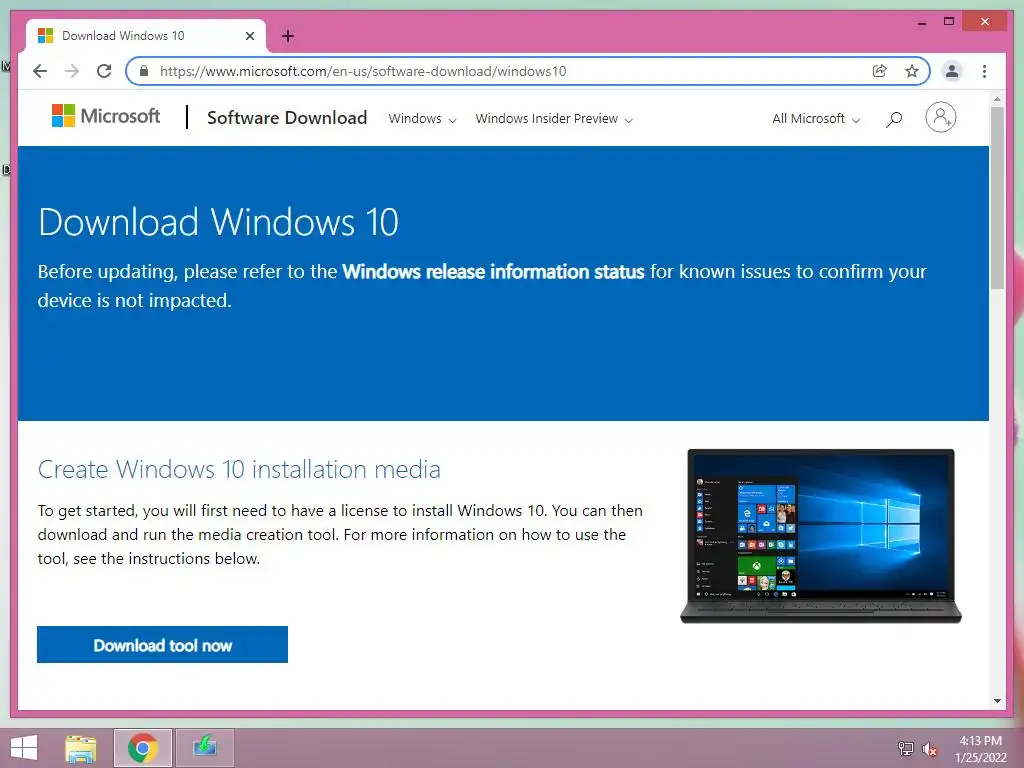The height and width of the screenshot is (768, 1024).
Task: Click the installer icon in the taskbar
Action: click(x=205, y=748)
